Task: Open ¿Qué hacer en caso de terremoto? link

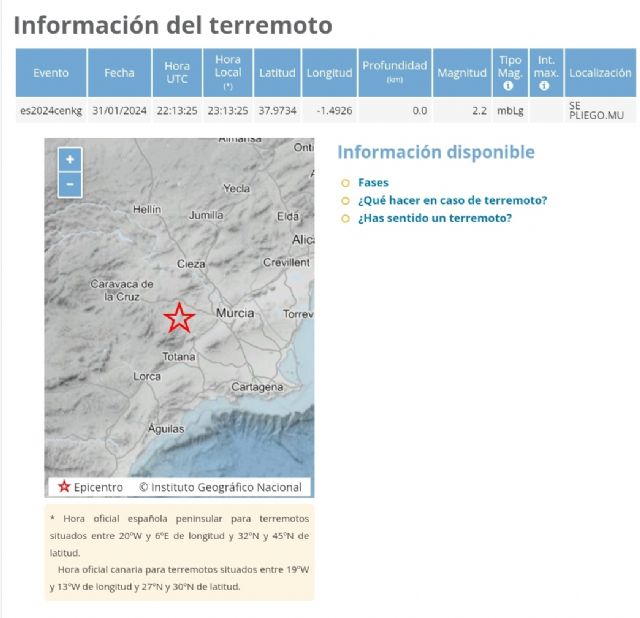Action: (x=452, y=200)
